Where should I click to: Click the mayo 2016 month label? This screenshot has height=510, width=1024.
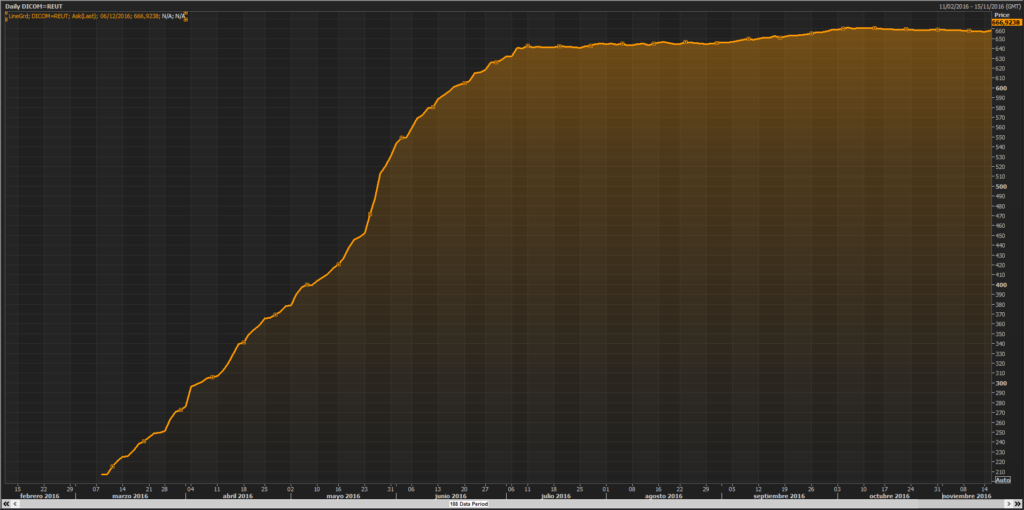pos(343,496)
